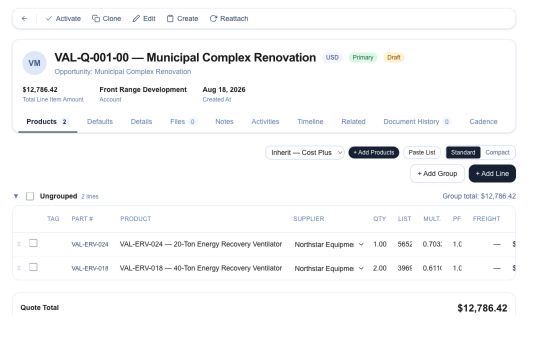Click the Group total: $12,786.42 text
The image size is (560, 360).
(479, 196)
